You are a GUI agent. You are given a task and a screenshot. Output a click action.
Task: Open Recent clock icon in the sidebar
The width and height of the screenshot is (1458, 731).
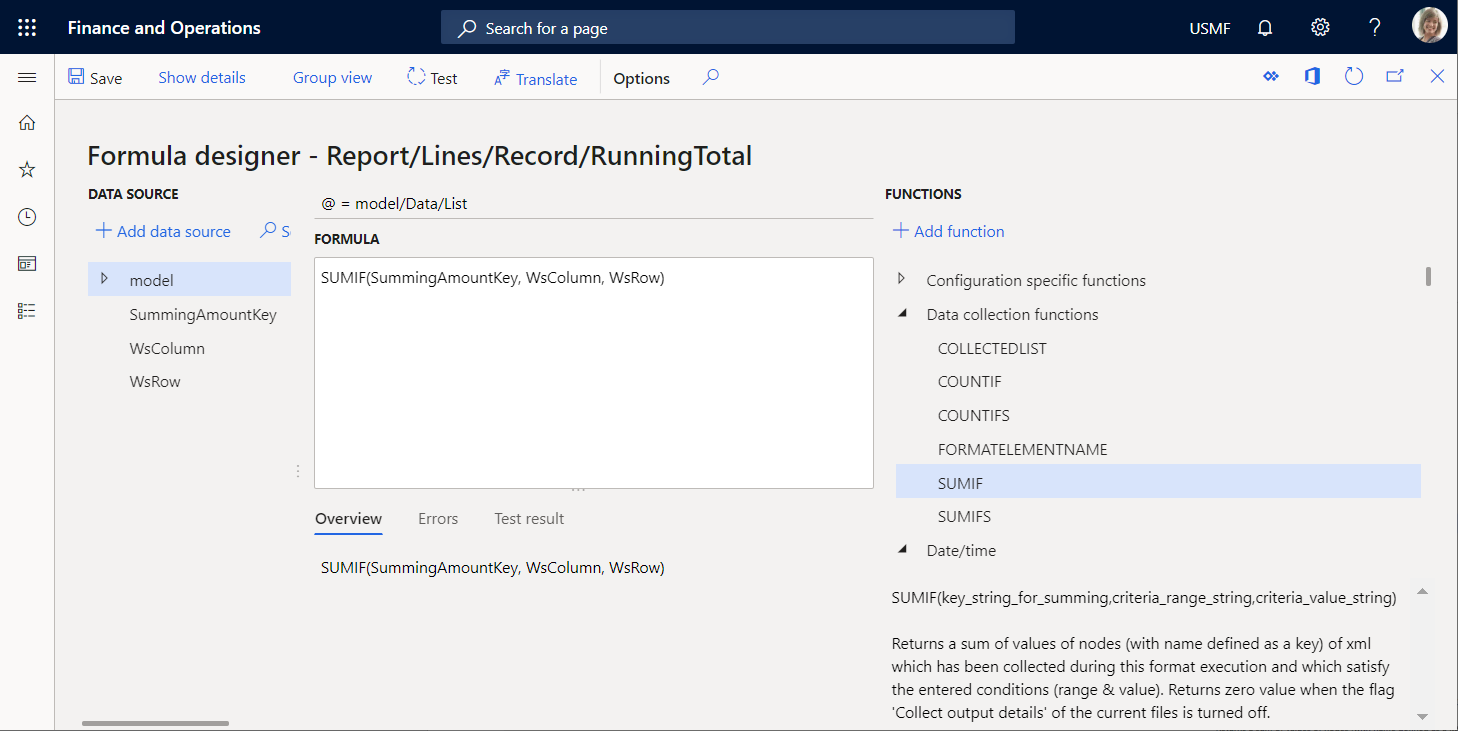pos(27,217)
